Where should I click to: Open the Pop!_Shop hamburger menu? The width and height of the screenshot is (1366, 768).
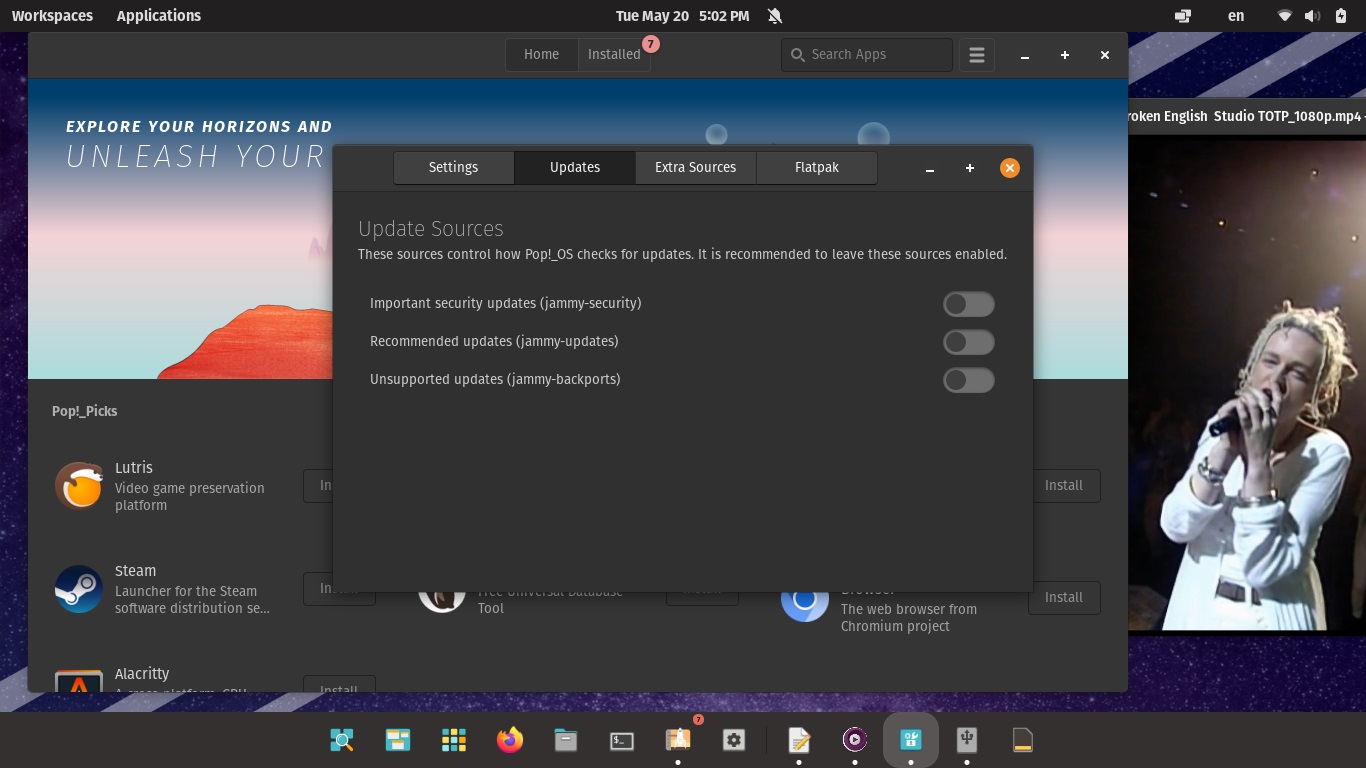(x=977, y=55)
